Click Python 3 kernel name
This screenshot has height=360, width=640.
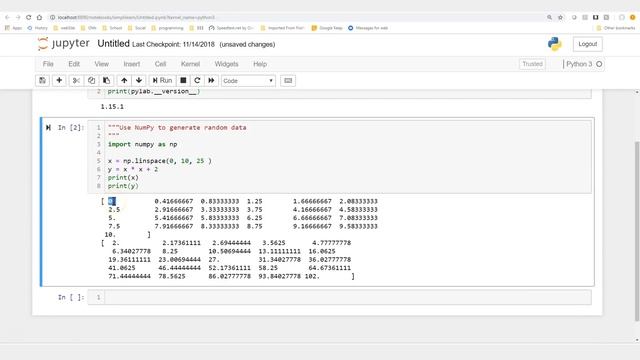point(579,64)
